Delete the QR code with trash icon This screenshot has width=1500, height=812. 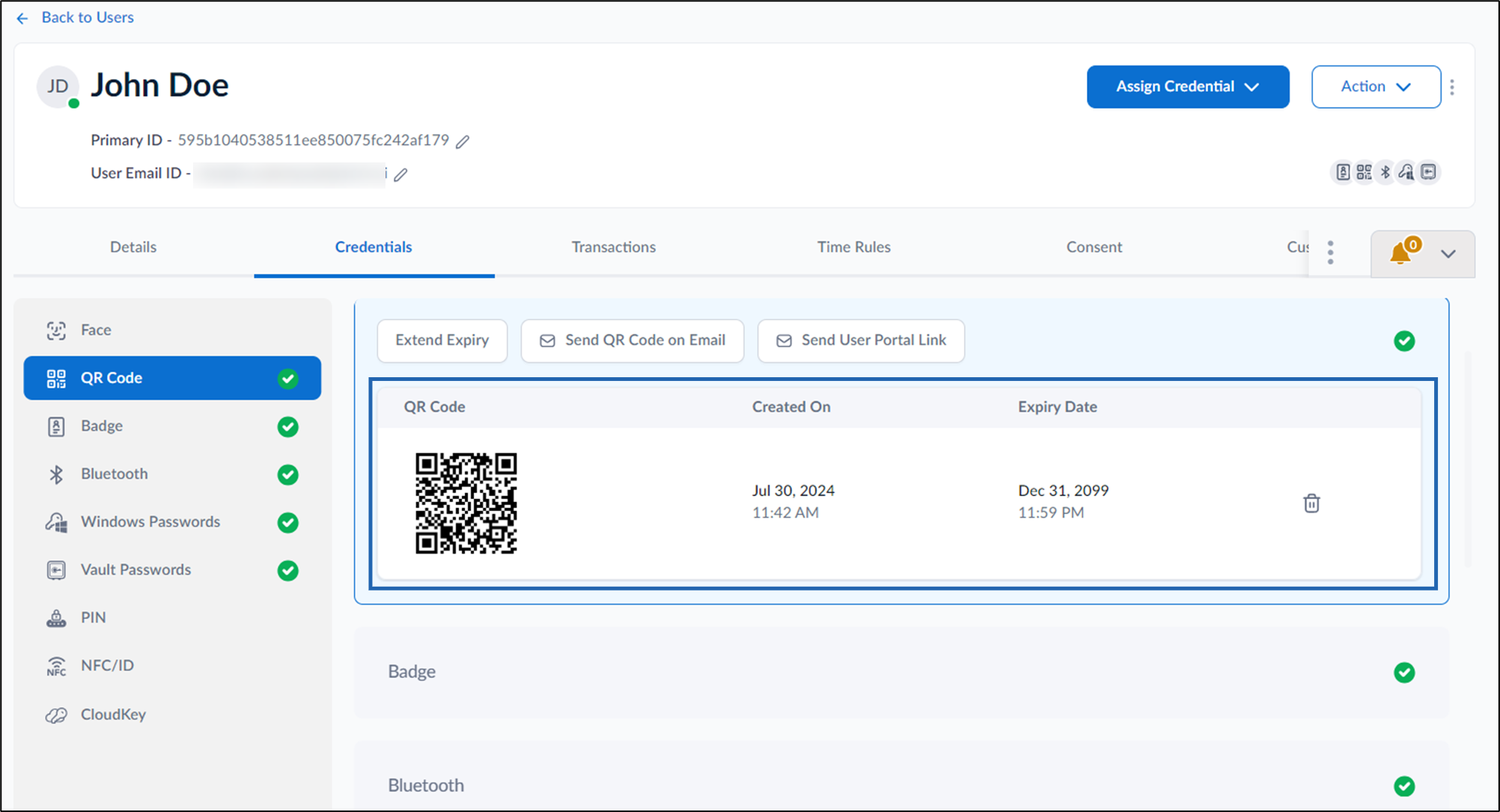click(1311, 503)
